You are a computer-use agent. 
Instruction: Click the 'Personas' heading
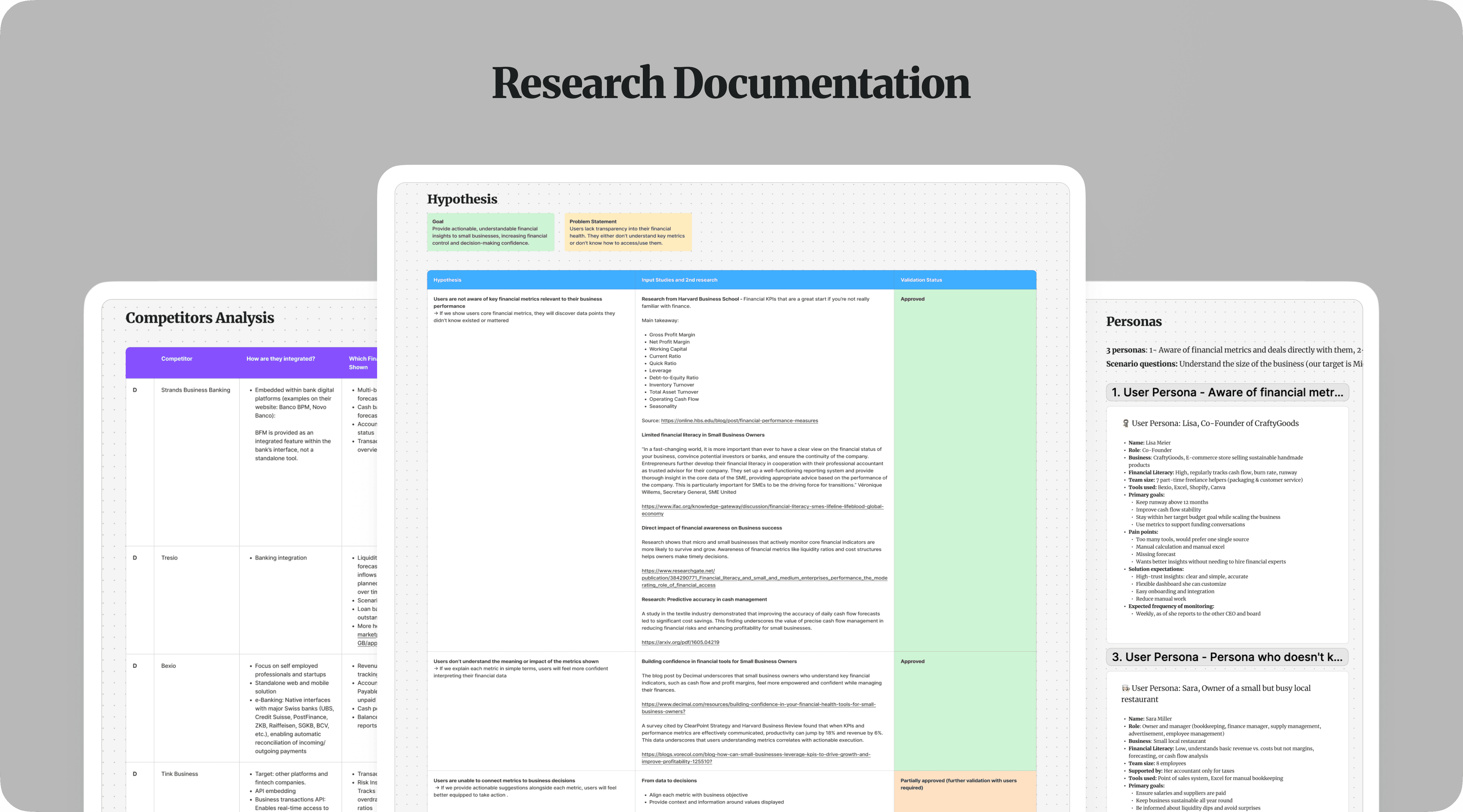click(x=1134, y=322)
